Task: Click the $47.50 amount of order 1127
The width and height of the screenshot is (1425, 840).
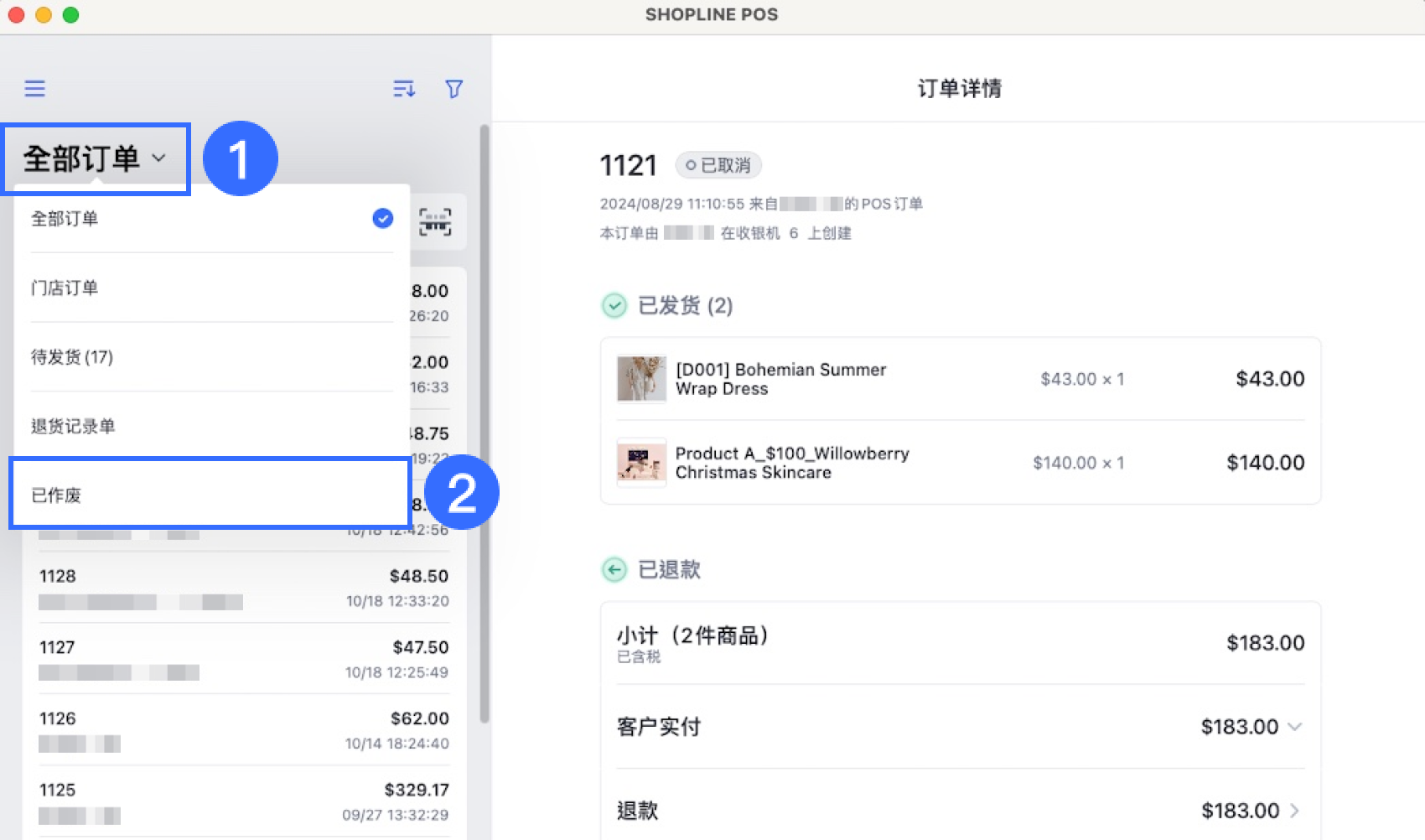Action: (x=421, y=647)
